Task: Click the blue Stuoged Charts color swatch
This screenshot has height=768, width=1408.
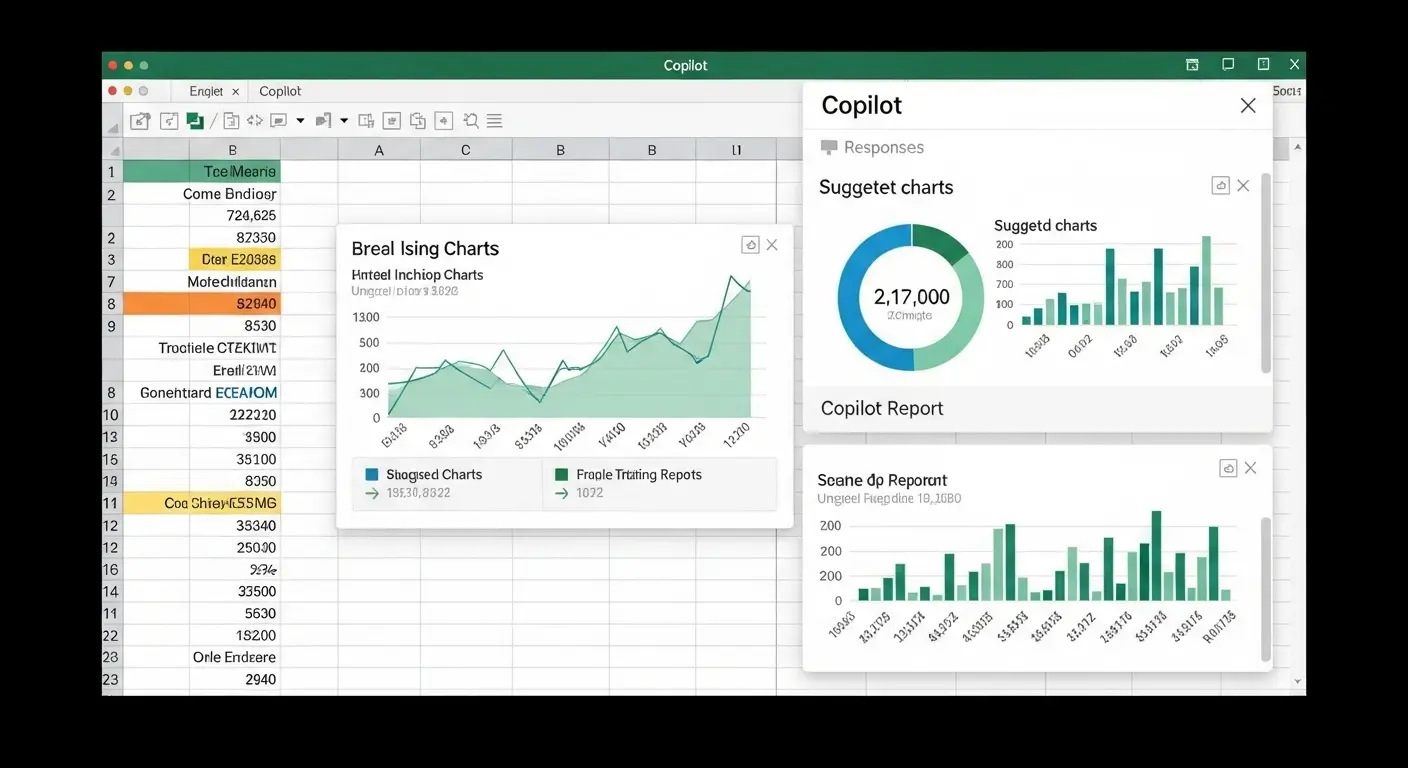Action: pos(372,475)
